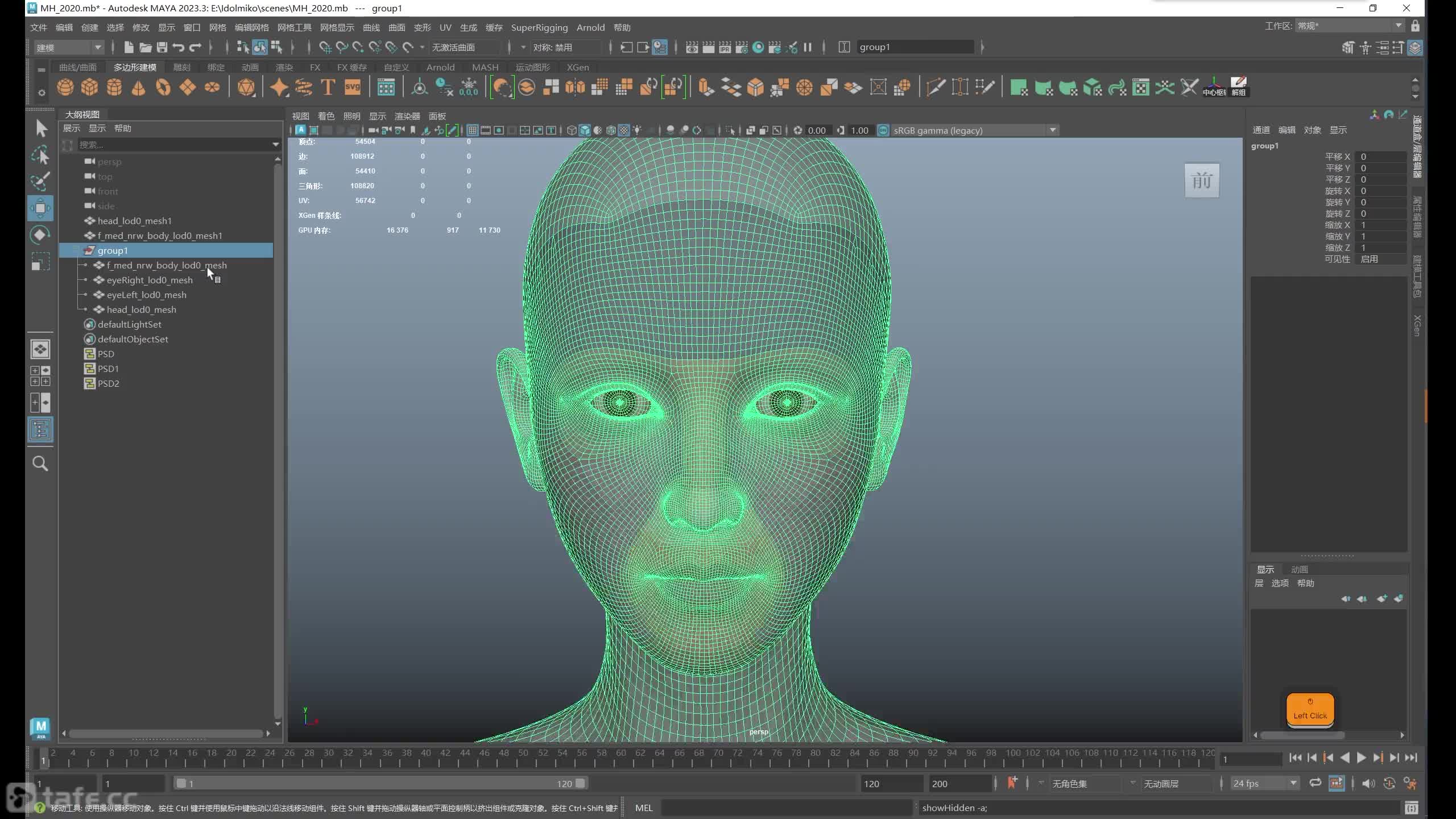1456x819 pixels.
Task: Select the Lasso select tool in the toolbox
Action: pos(40,155)
